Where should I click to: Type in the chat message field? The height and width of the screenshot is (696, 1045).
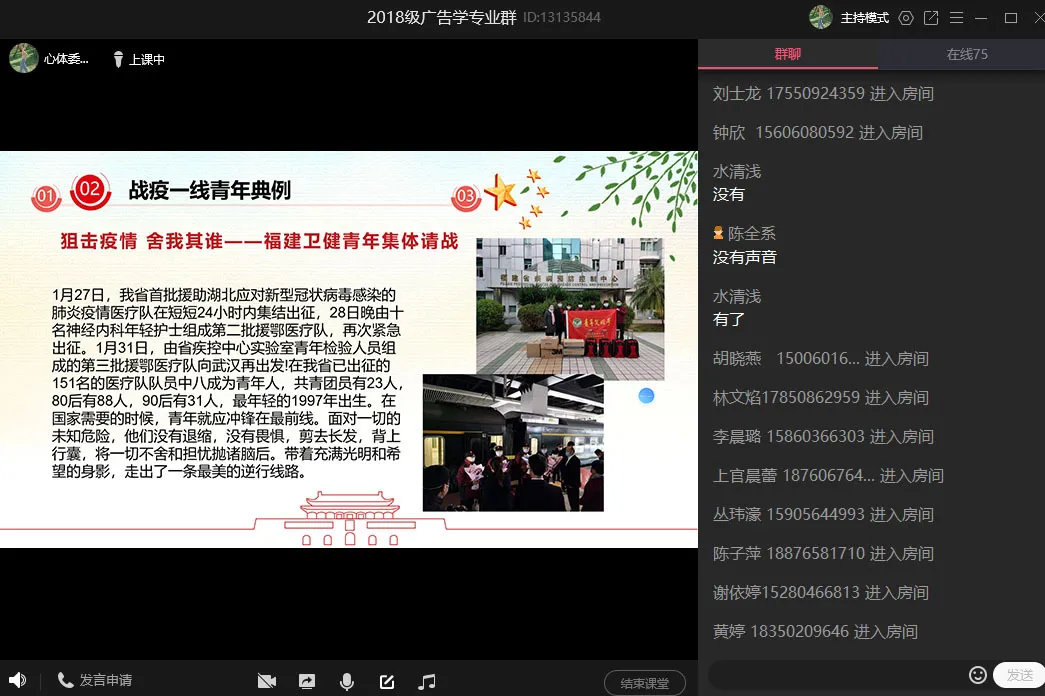[x=835, y=675]
